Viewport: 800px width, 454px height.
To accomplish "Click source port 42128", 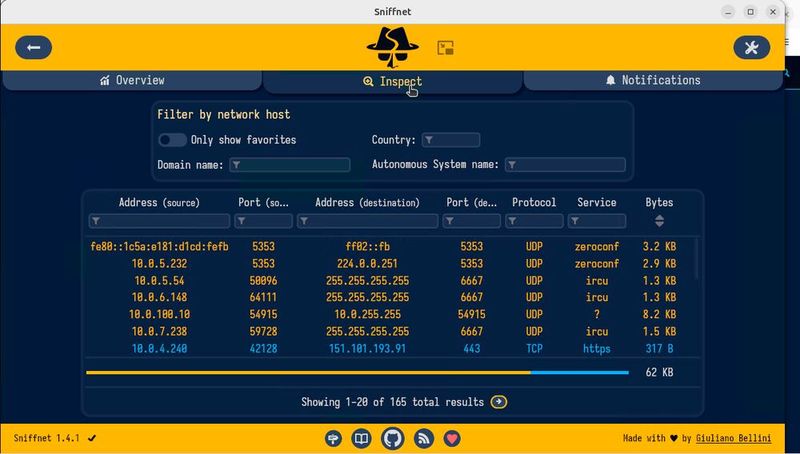I will tap(263, 348).
